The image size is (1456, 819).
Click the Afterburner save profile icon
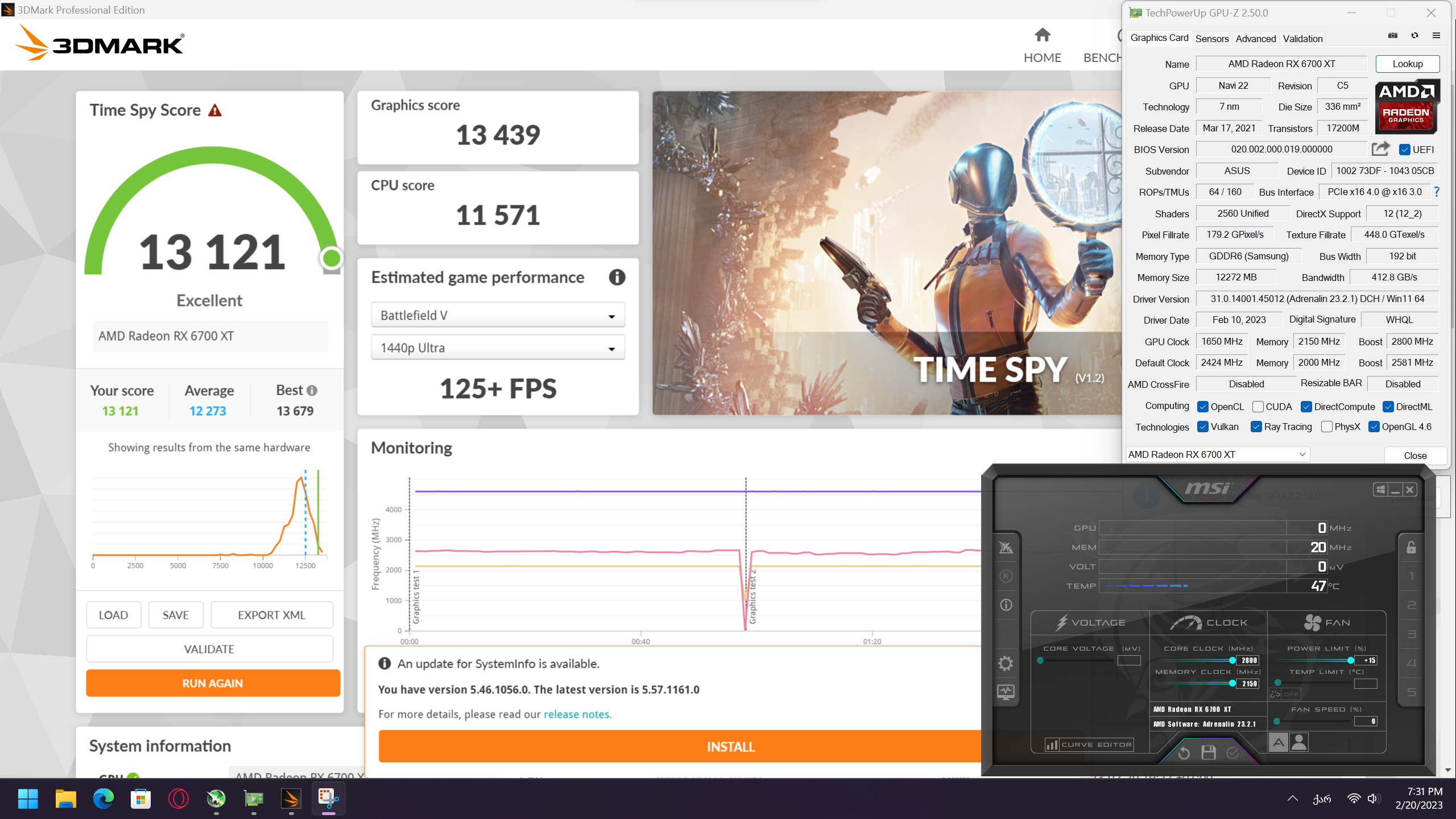1208,752
